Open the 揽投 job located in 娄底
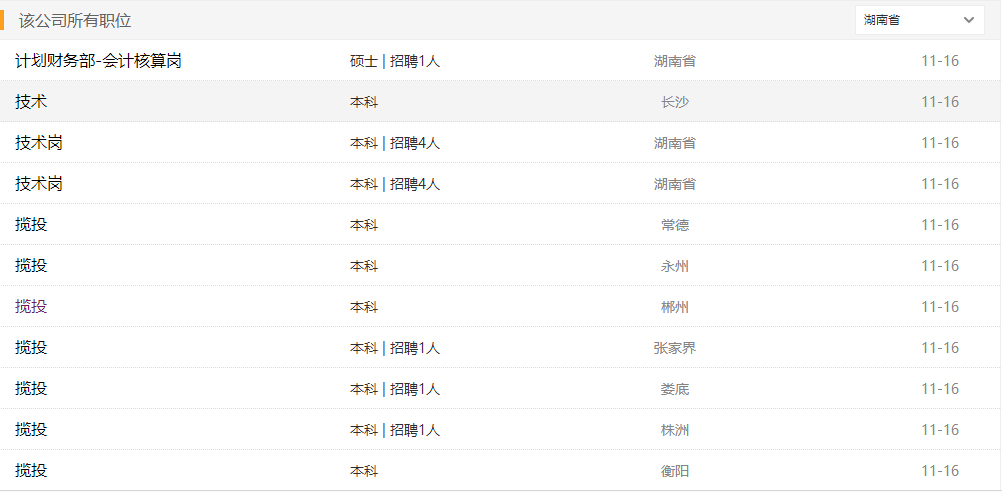This screenshot has width=1002, height=492. click(x=31, y=389)
